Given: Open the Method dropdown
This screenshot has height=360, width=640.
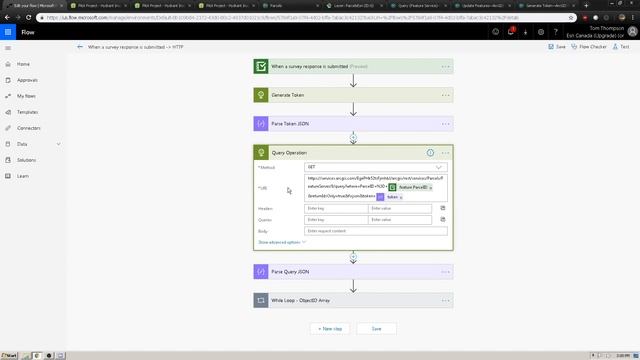Looking at the screenshot, I should [376, 167].
